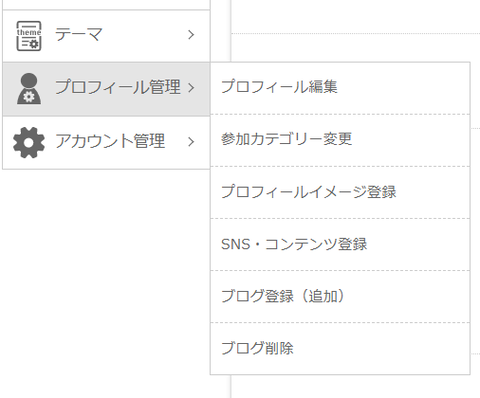Click the blank sidebar area below アカウント管理

(x=106, y=283)
